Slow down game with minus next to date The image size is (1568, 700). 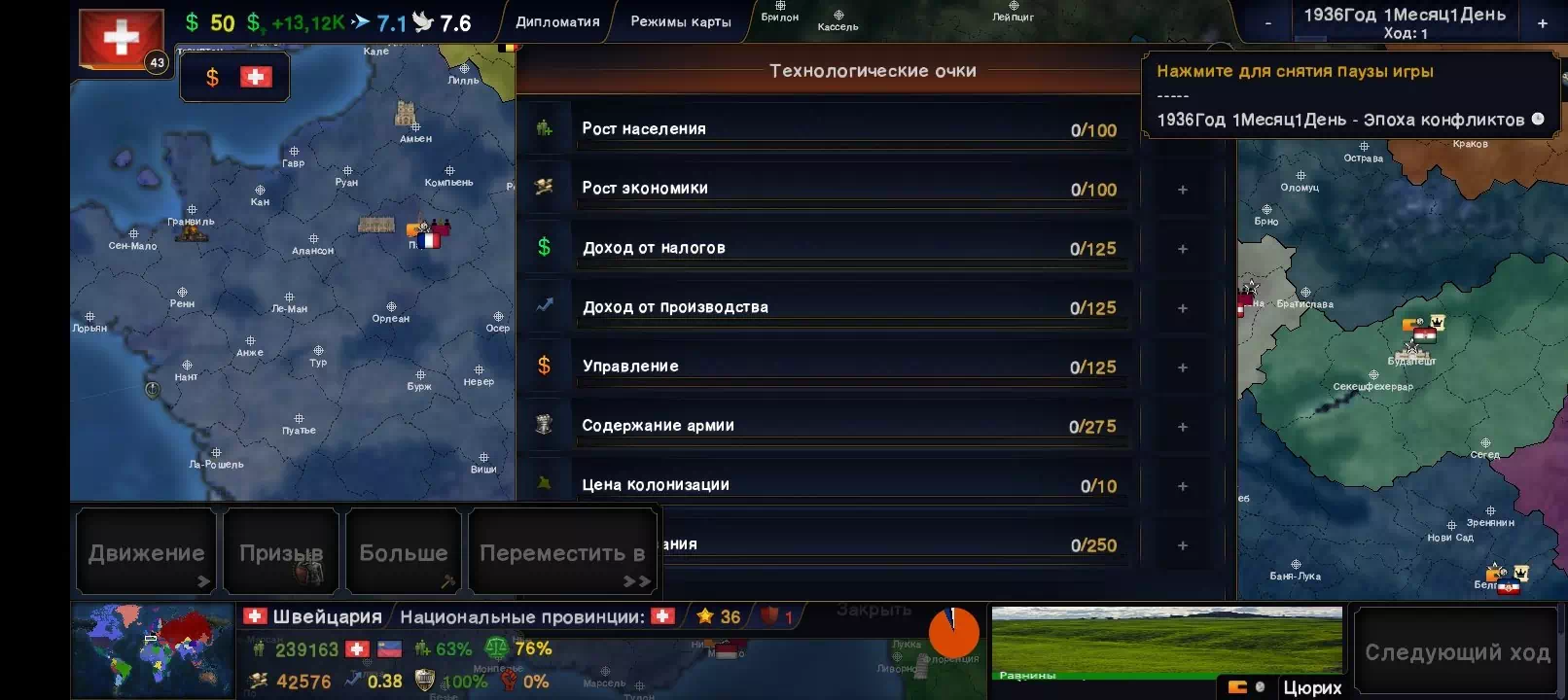1267,23
